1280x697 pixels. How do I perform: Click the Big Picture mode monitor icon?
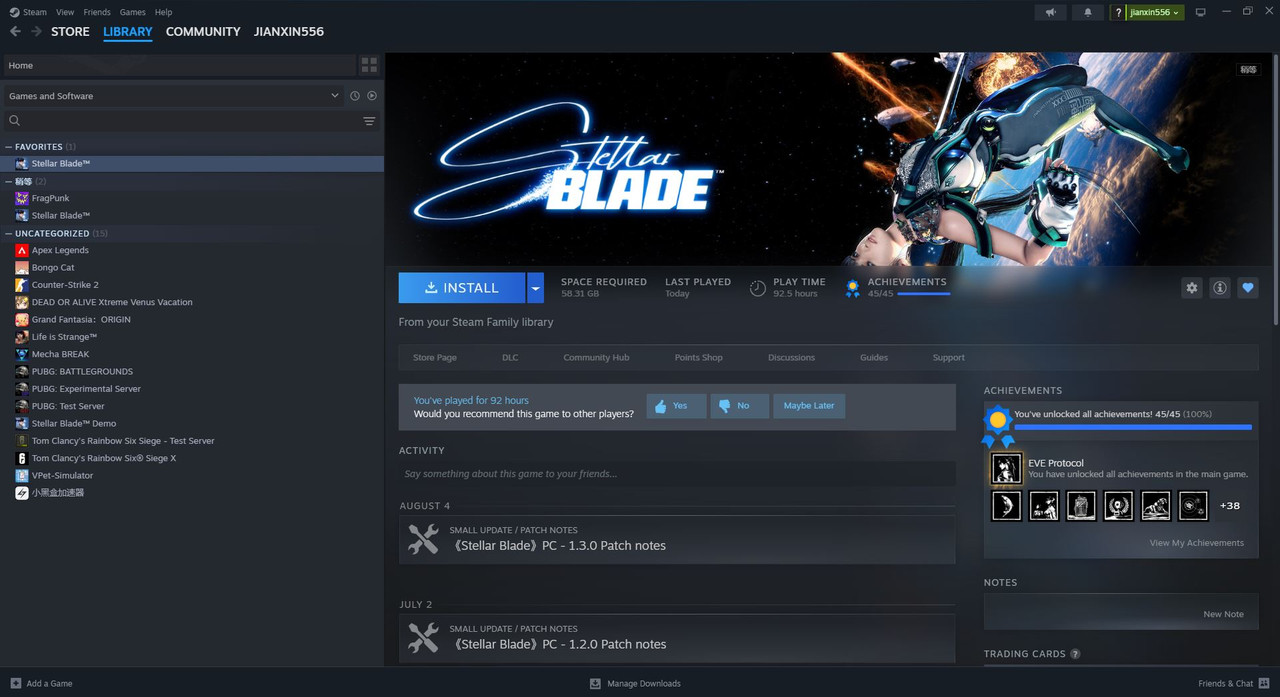(1201, 12)
